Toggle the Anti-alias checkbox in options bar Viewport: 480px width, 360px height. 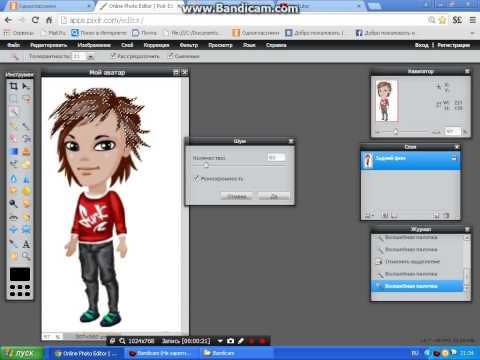tap(170, 56)
